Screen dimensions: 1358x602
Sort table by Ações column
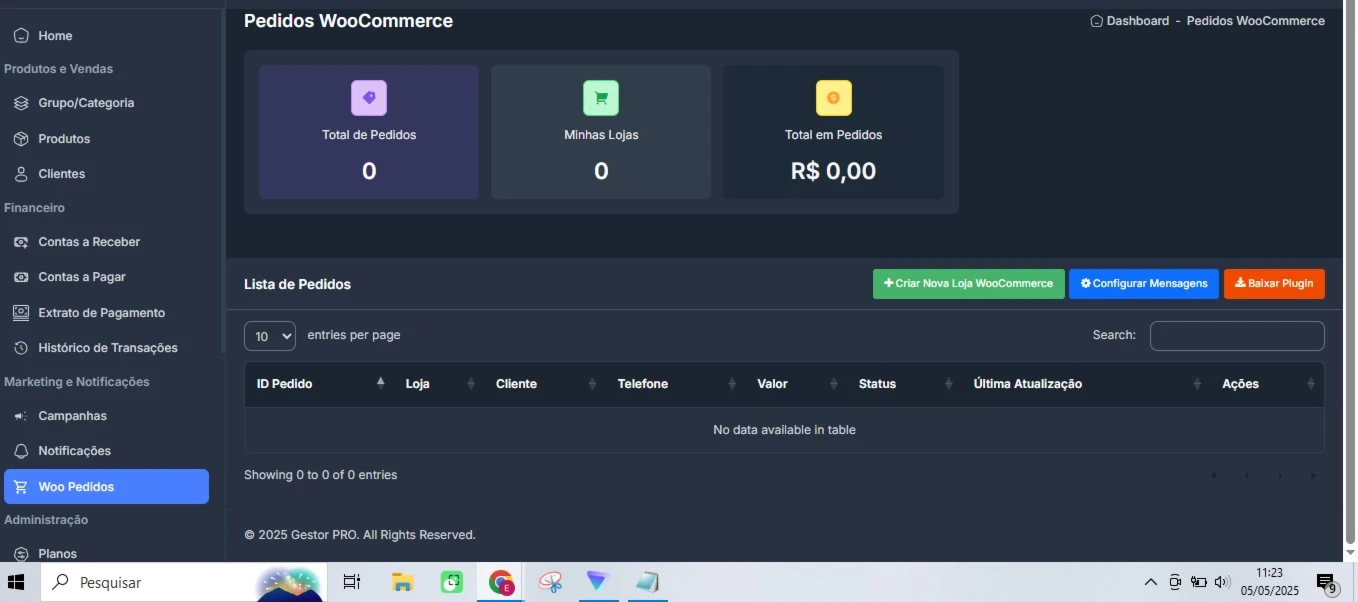tap(1267, 384)
